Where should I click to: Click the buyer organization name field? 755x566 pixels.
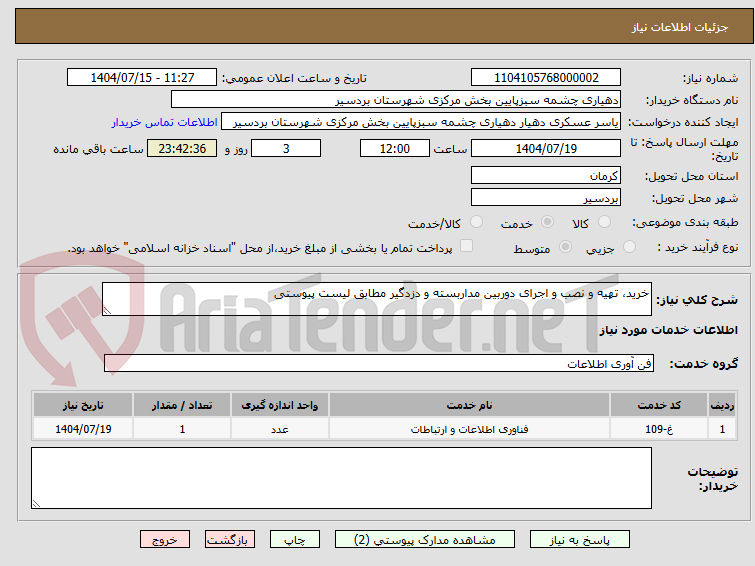[x=396, y=100]
